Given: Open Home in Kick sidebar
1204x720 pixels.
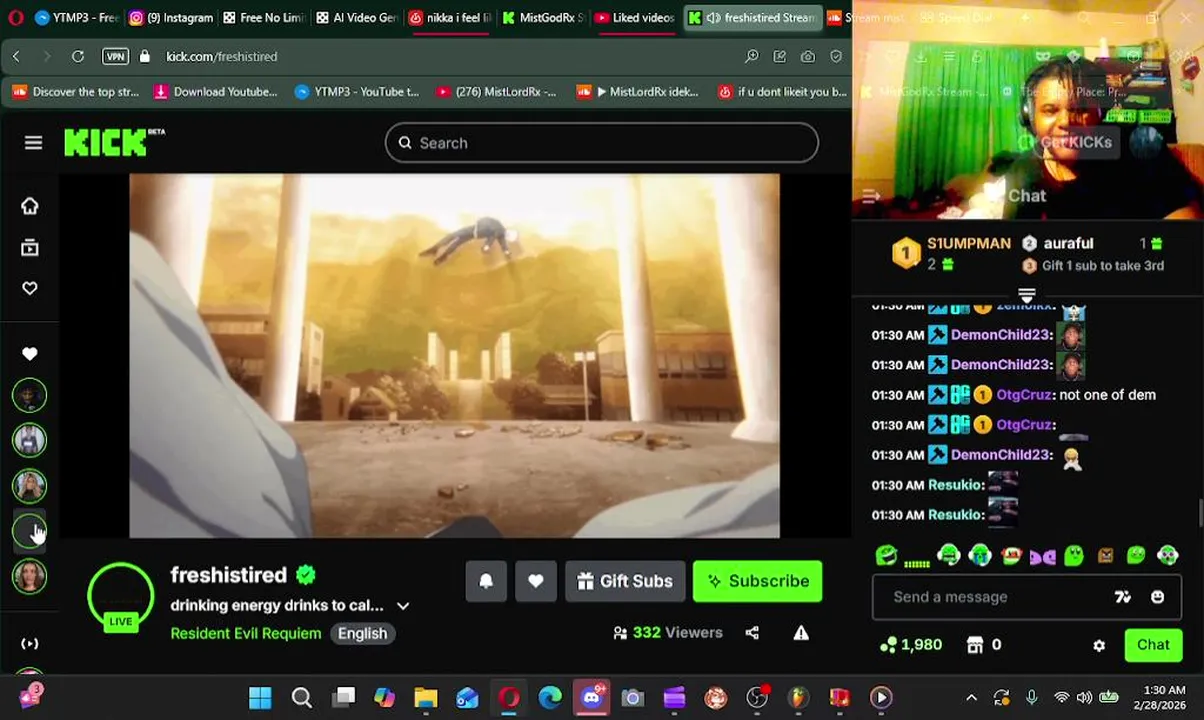Looking at the screenshot, I should (x=30, y=206).
